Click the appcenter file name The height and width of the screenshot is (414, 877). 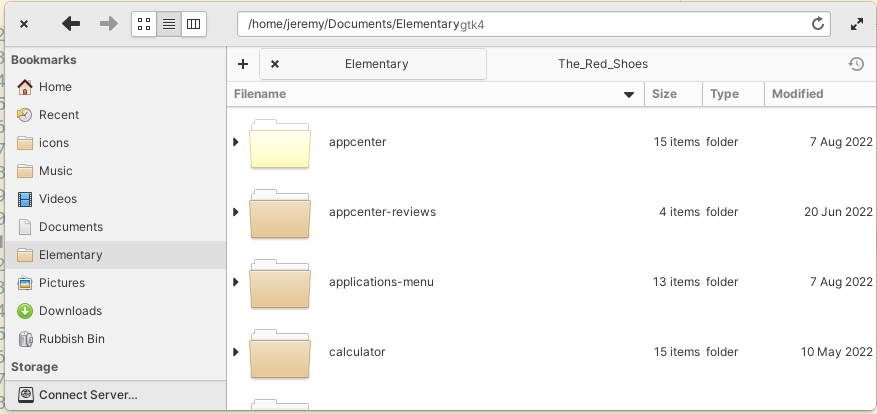(x=357, y=142)
